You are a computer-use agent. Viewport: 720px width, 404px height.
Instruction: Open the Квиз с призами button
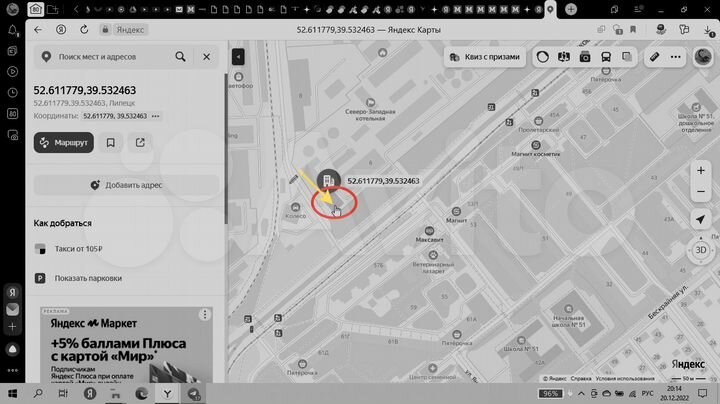point(485,57)
